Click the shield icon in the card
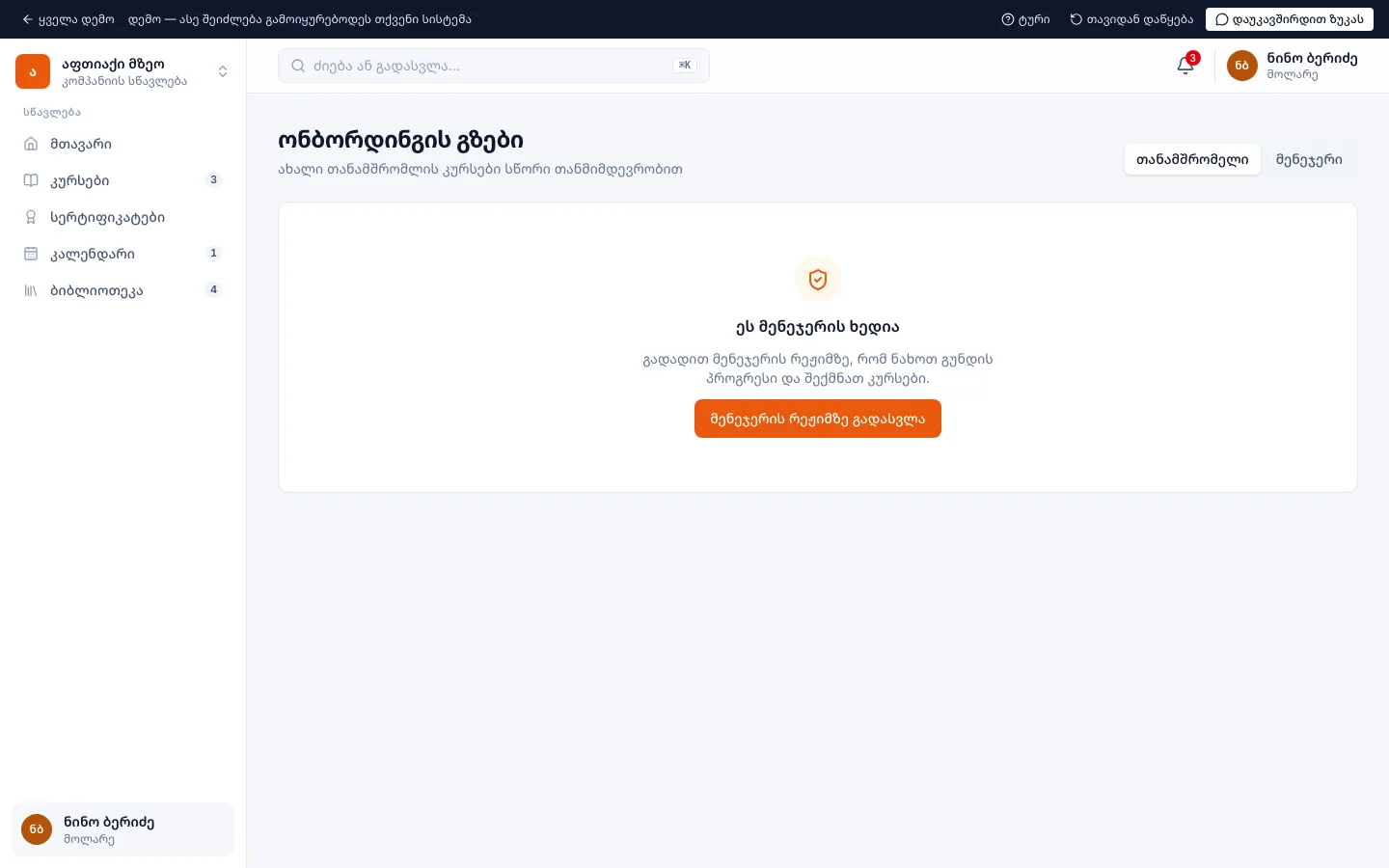Image resolution: width=1389 pixels, height=868 pixels. click(818, 280)
